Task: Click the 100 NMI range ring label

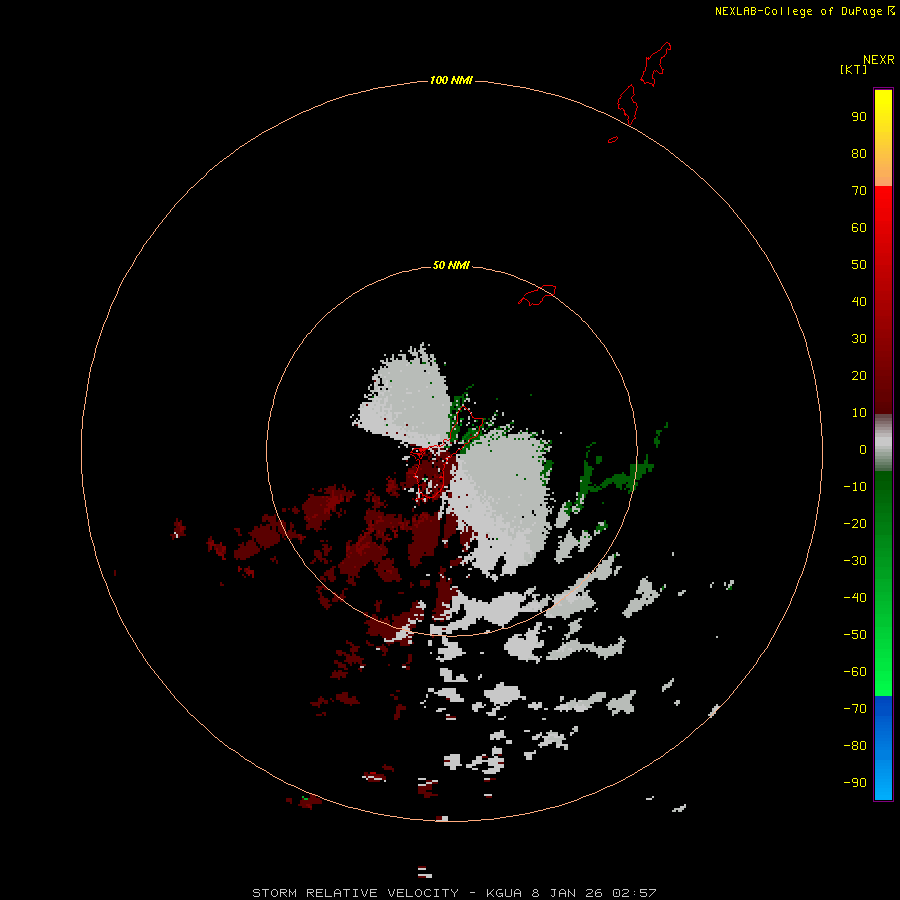Action: point(451,80)
